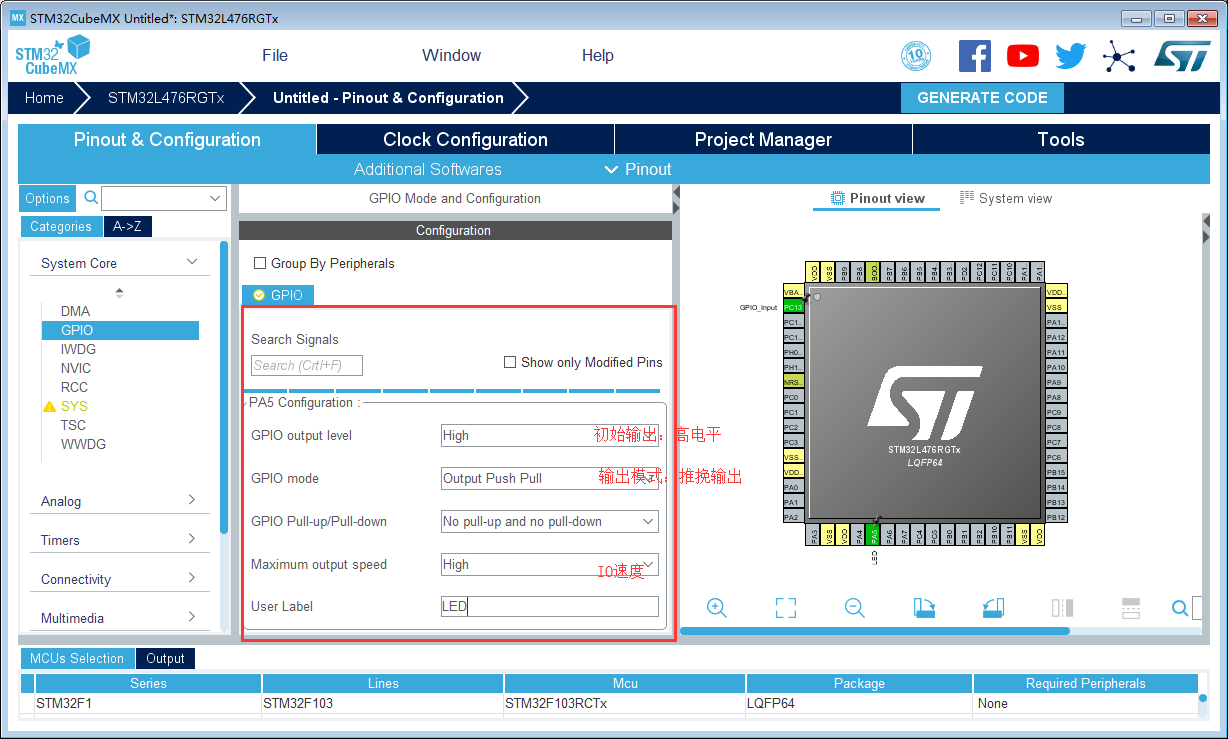Viewport: 1228px width, 739px height.
Task: Rotate the chip clockwise
Action: (923, 607)
